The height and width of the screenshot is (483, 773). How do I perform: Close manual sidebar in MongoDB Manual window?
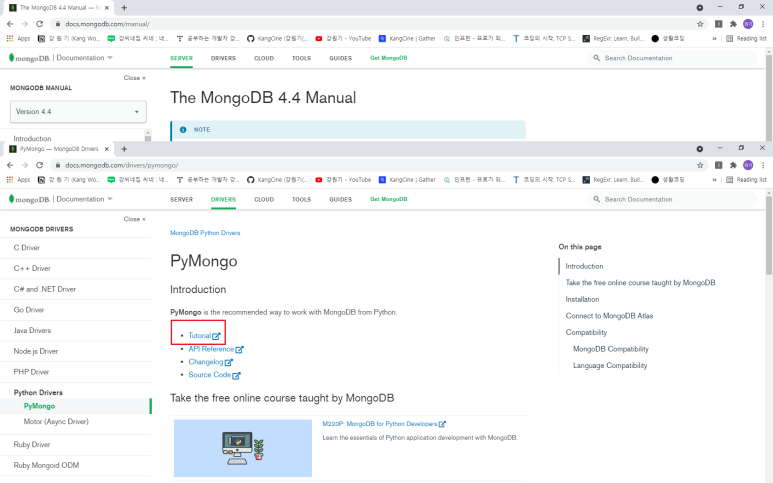click(135, 77)
